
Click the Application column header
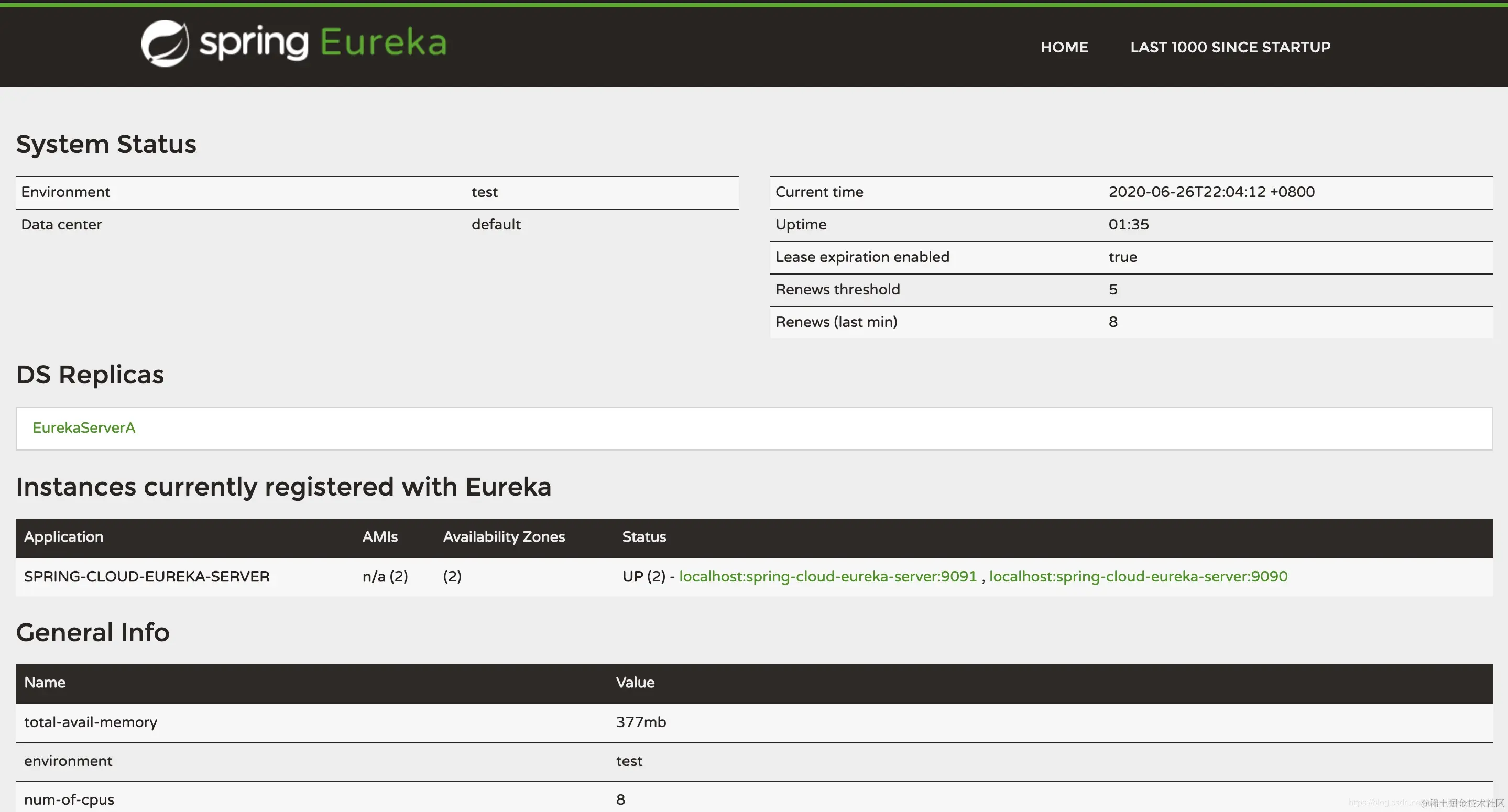63,537
